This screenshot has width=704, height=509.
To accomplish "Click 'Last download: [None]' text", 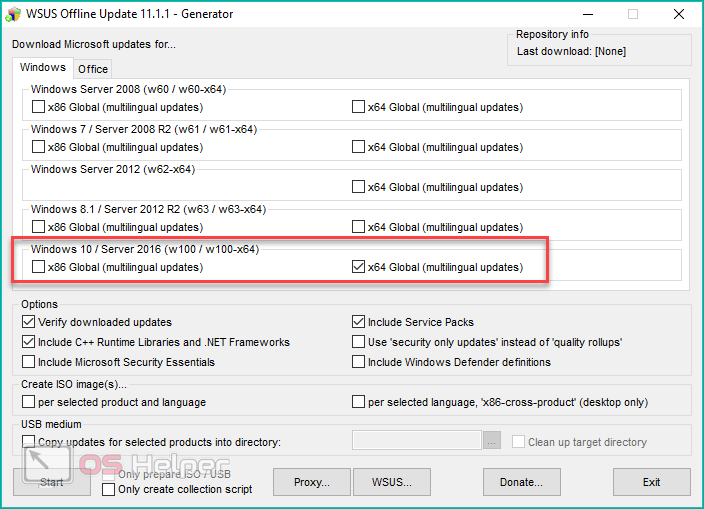I will coord(571,51).
